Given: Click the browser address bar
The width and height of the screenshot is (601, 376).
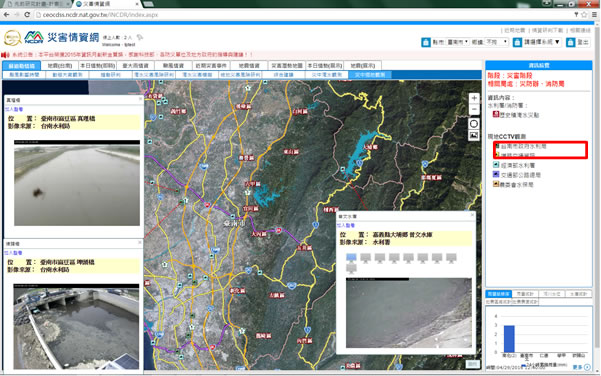Looking at the screenshot, I should pyautogui.click(x=303, y=15).
